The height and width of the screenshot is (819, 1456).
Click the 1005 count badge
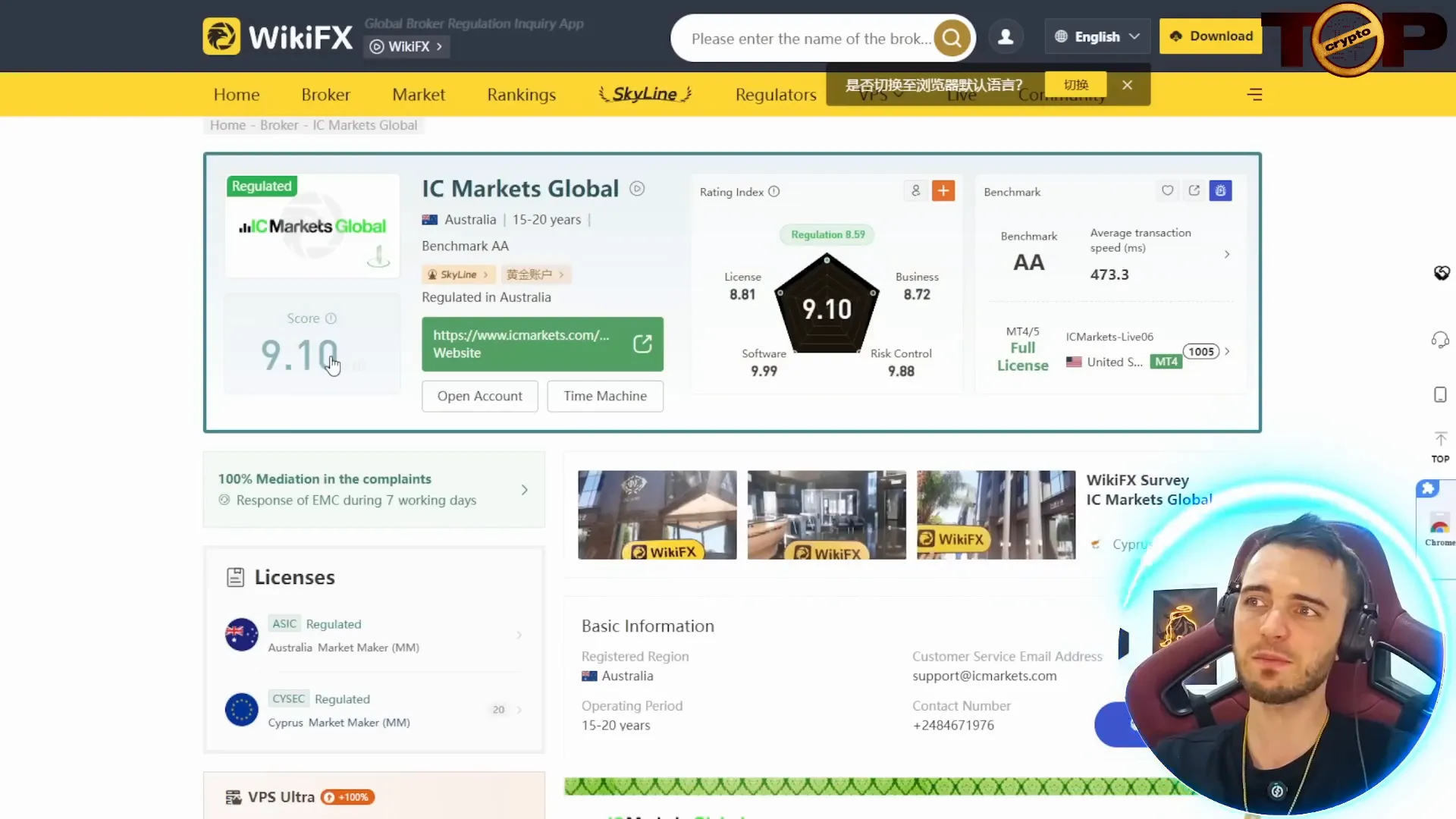(x=1201, y=351)
